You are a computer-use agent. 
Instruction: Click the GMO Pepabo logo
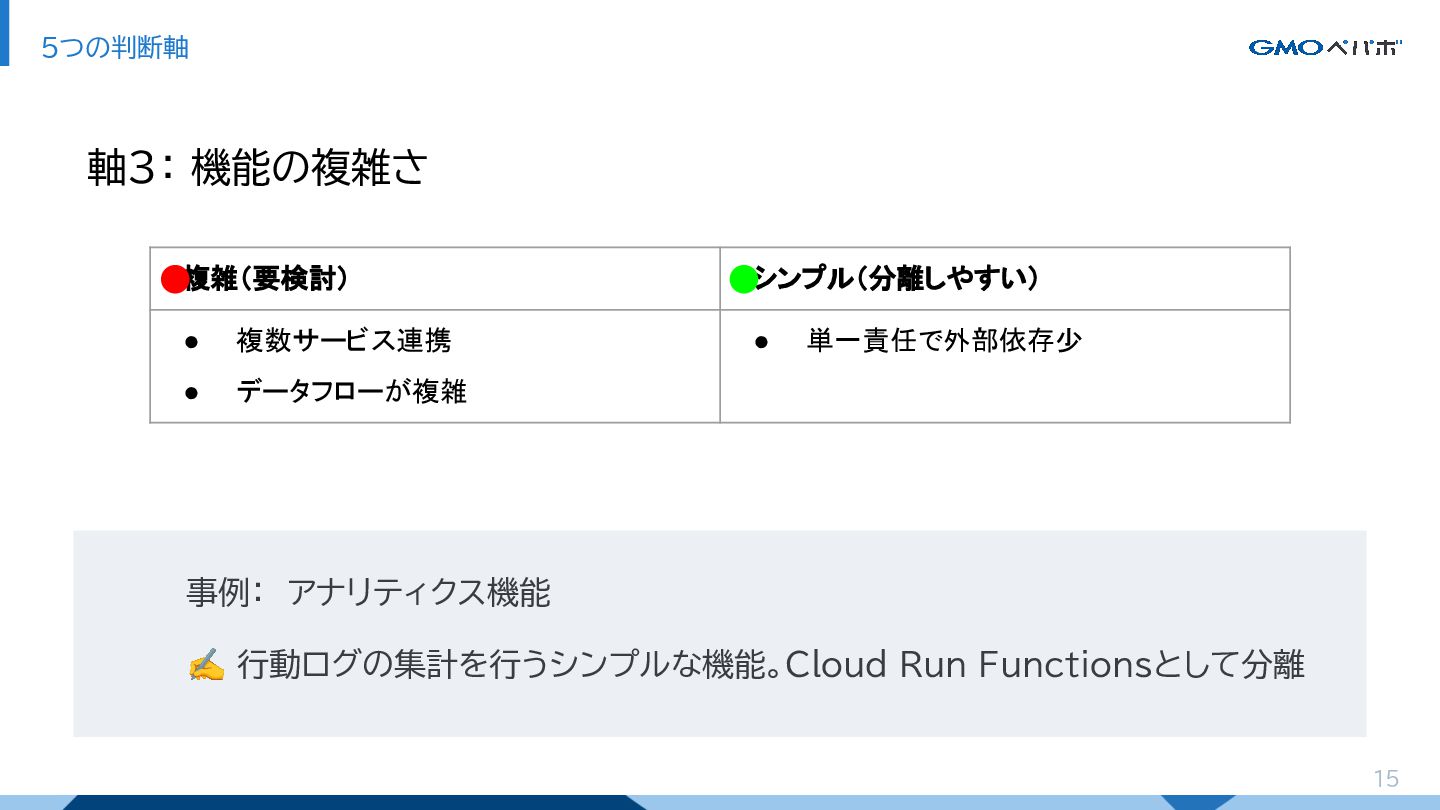pos(1325,47)
